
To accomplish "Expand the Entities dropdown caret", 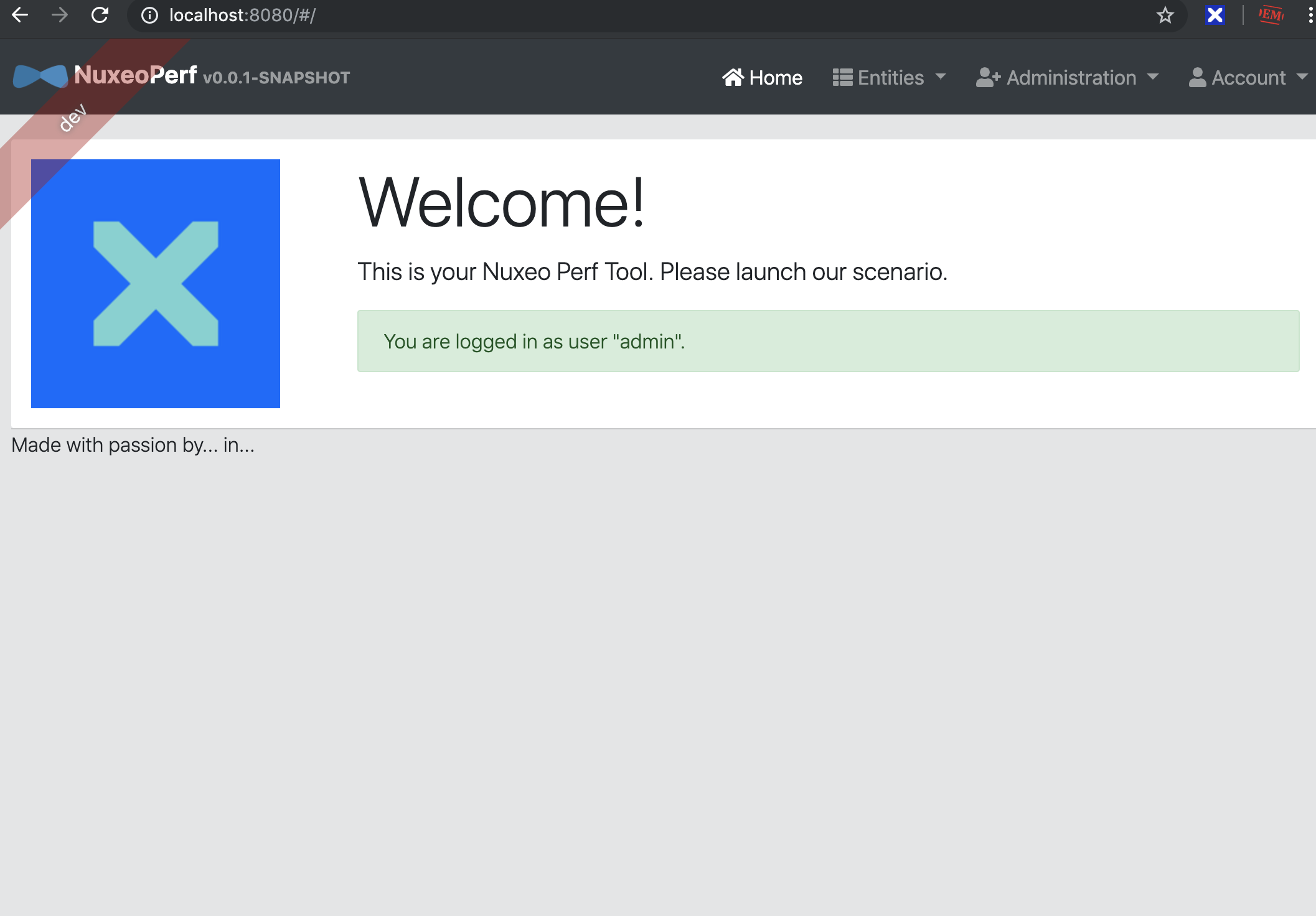I will [x=941, y=77].
